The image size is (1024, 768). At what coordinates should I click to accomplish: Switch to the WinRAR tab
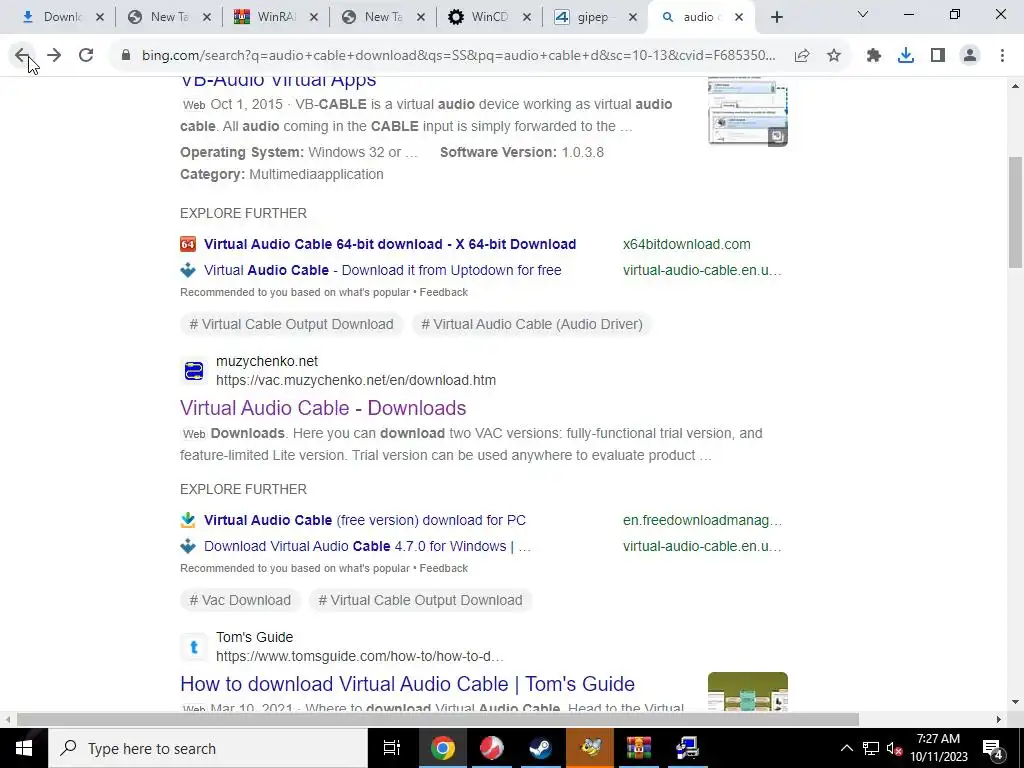coord(276,17)
